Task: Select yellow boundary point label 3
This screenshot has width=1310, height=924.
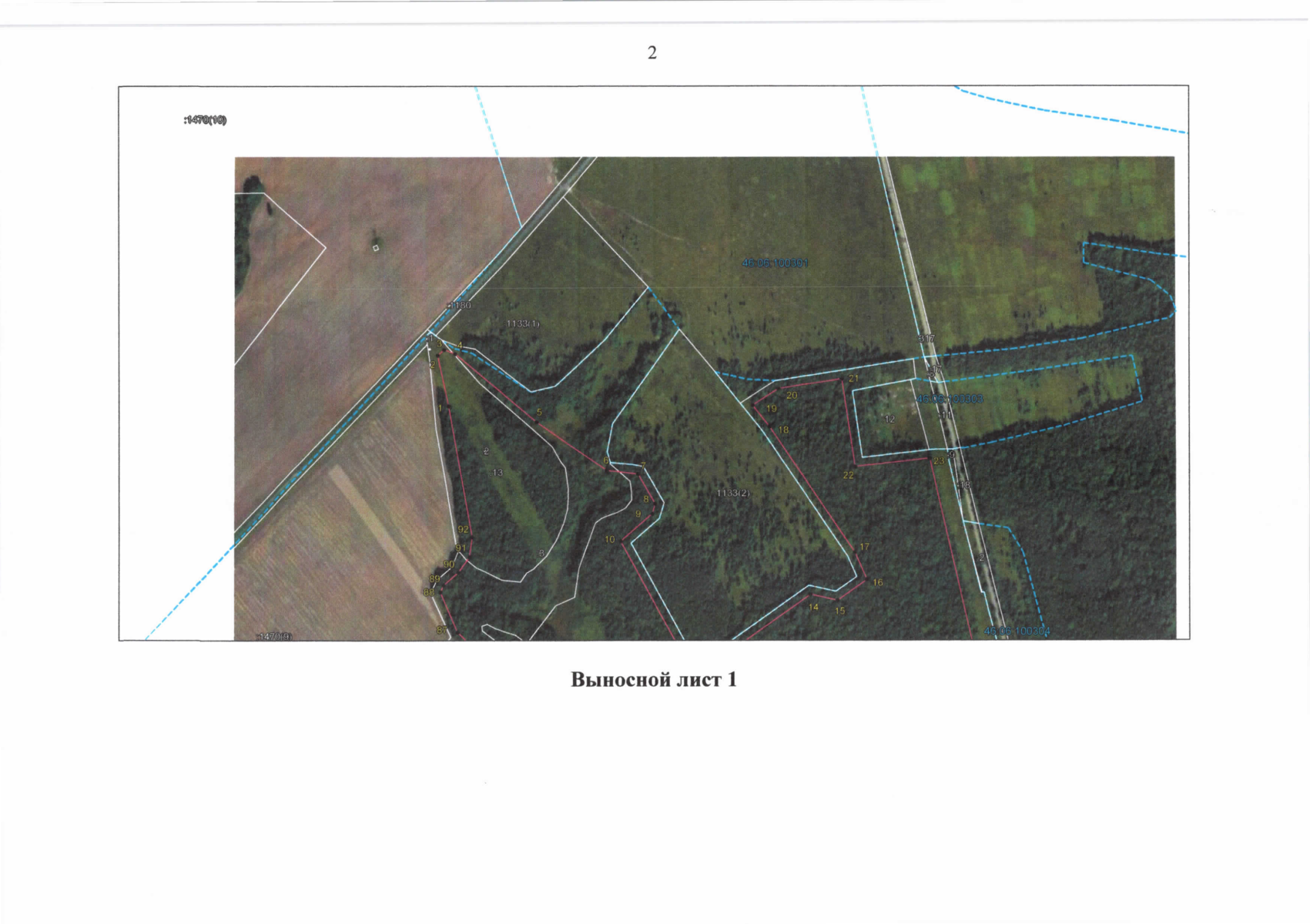Action: pyautogui.click(x=440, y=344)
